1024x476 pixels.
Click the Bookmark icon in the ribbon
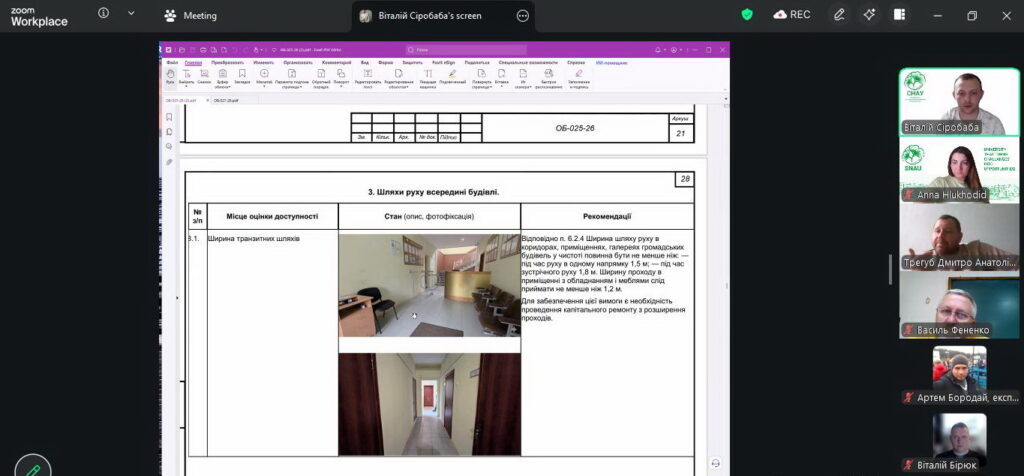pos(242,76)
